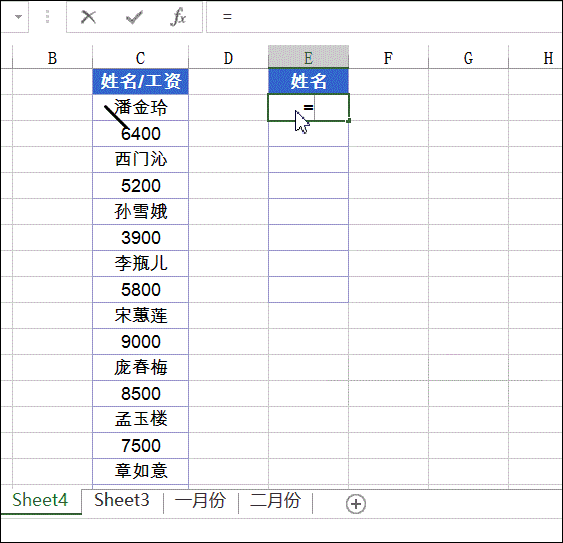Select column E header
The image size is (563, 543).
[x=308, y=57]
